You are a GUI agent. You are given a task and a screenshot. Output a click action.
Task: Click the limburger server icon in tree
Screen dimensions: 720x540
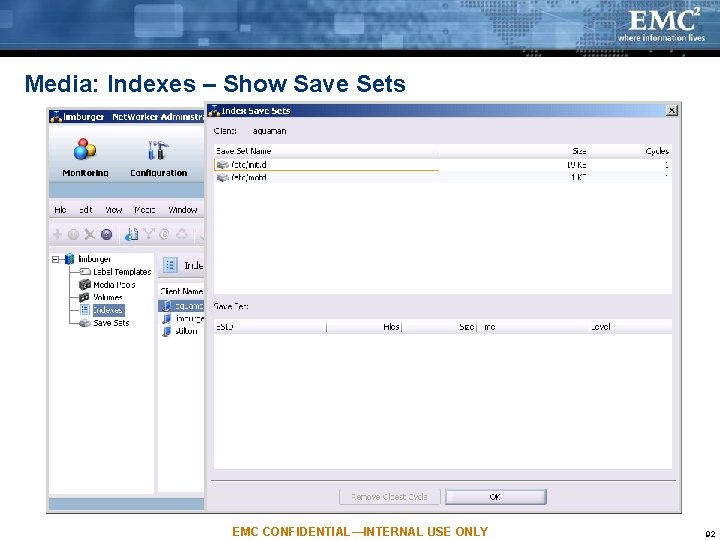click(x=69, y=259)
